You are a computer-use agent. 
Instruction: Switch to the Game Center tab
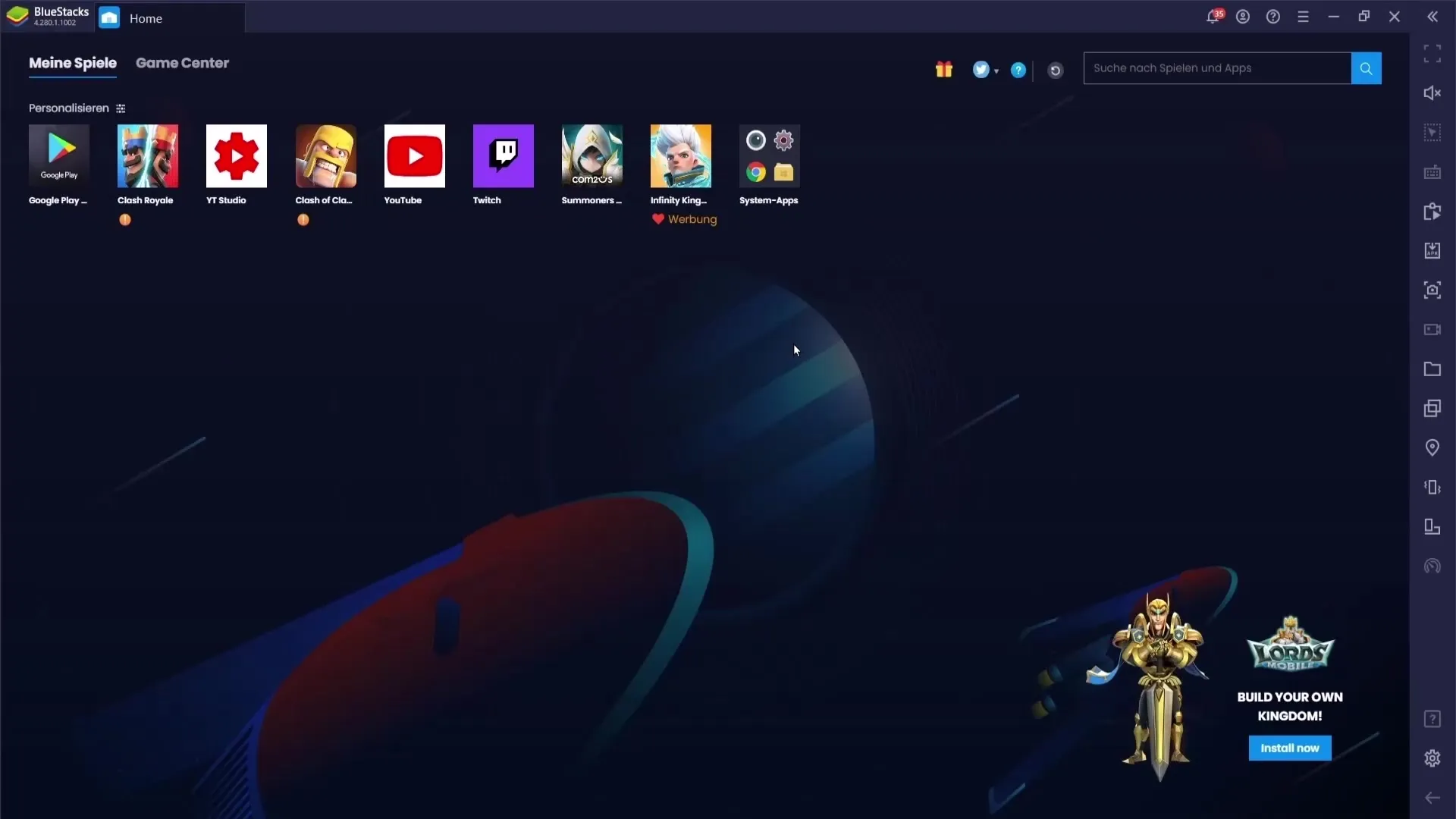pyautogui.click(x=182, y=63)
